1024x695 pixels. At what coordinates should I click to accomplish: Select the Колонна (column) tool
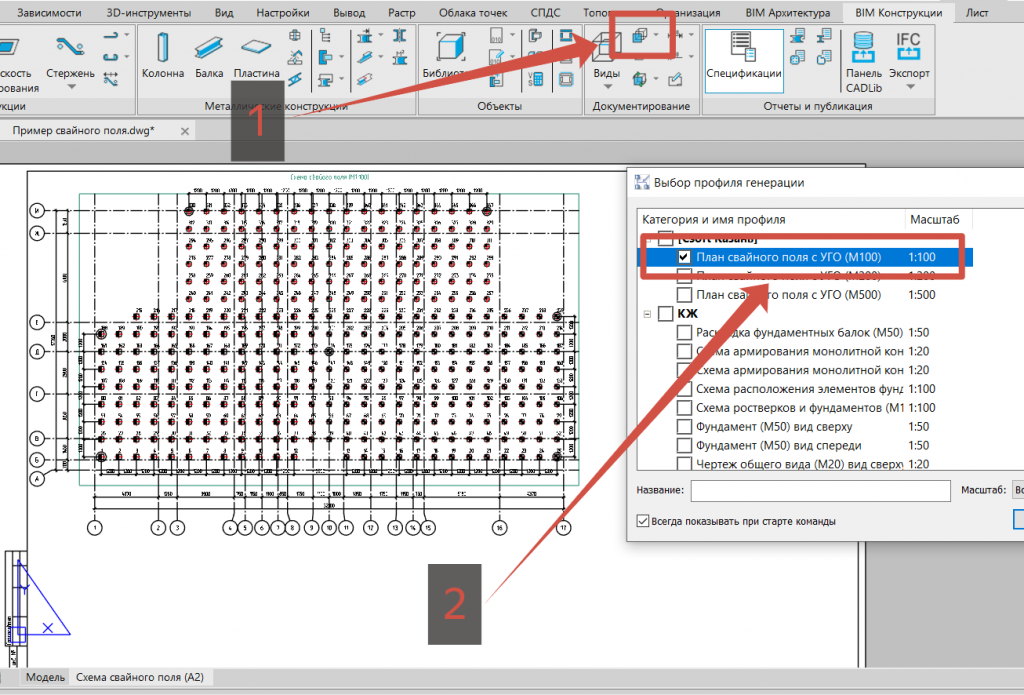pyautogui.click(x=163, y=55)
